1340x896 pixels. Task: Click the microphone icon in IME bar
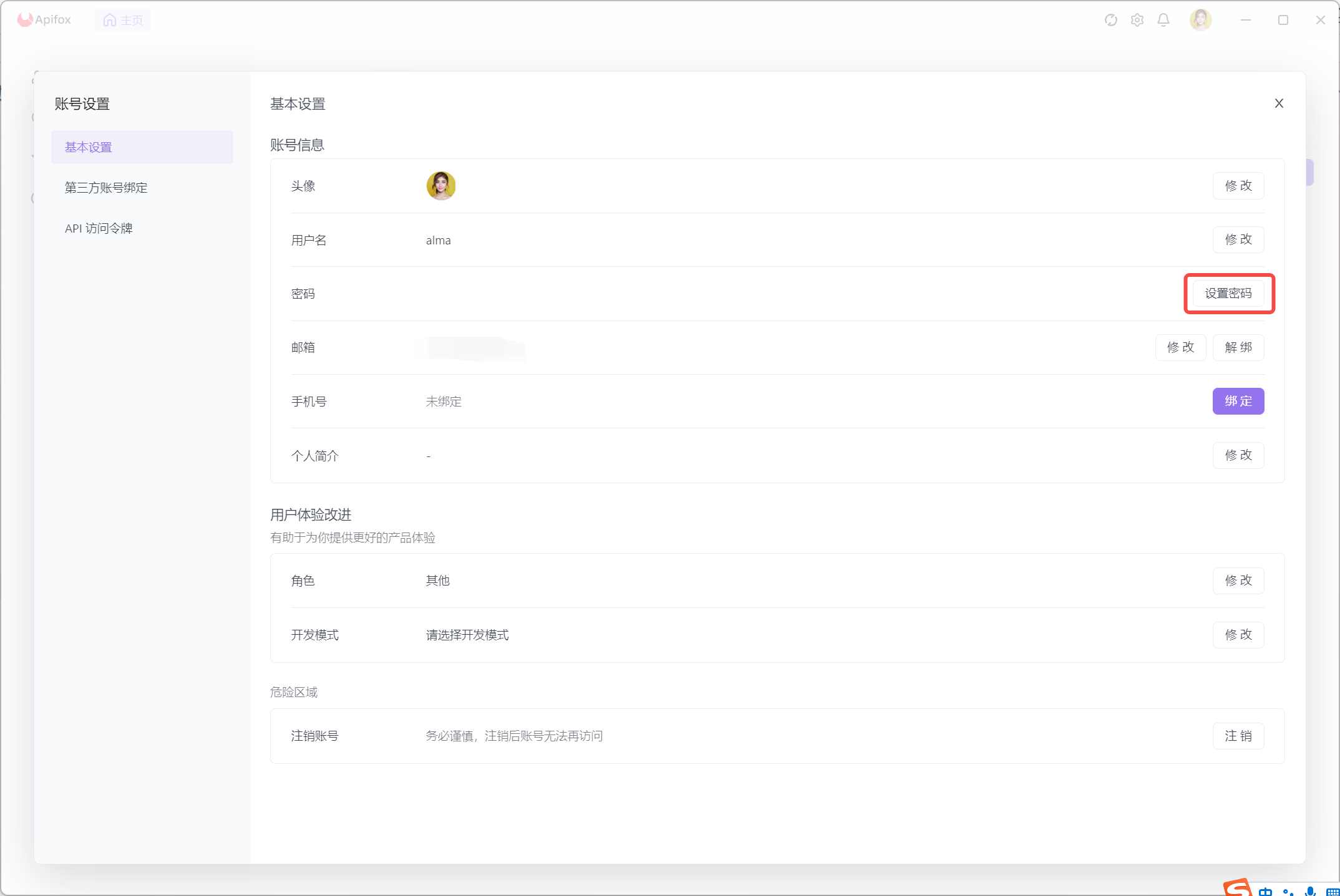point(1310,892)
